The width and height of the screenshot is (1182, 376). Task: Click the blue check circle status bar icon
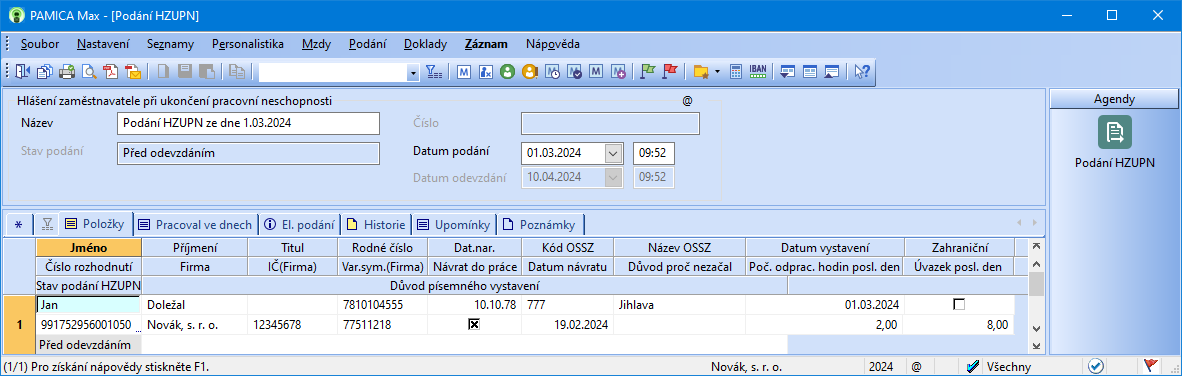(1096, 366)
